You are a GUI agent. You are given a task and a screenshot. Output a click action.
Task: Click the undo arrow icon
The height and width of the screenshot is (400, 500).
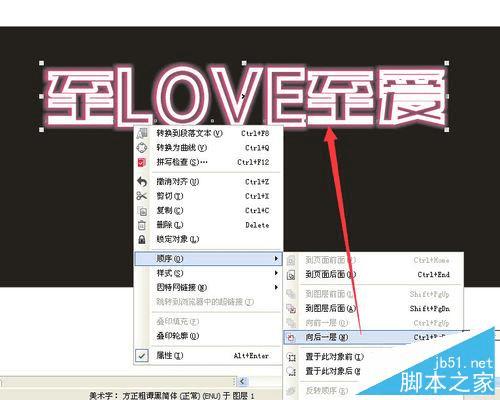coord(142,182)
